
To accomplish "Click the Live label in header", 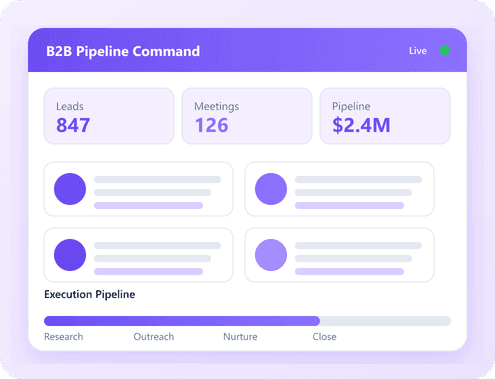I will (418, 51).
